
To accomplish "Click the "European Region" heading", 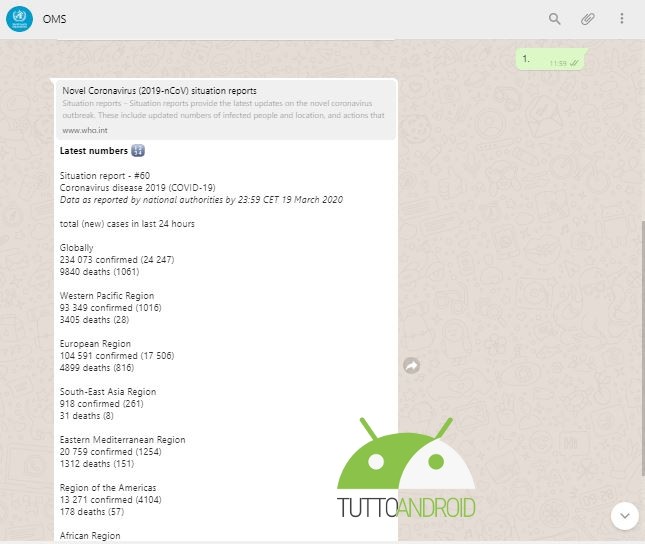I will tap(95, 344).
